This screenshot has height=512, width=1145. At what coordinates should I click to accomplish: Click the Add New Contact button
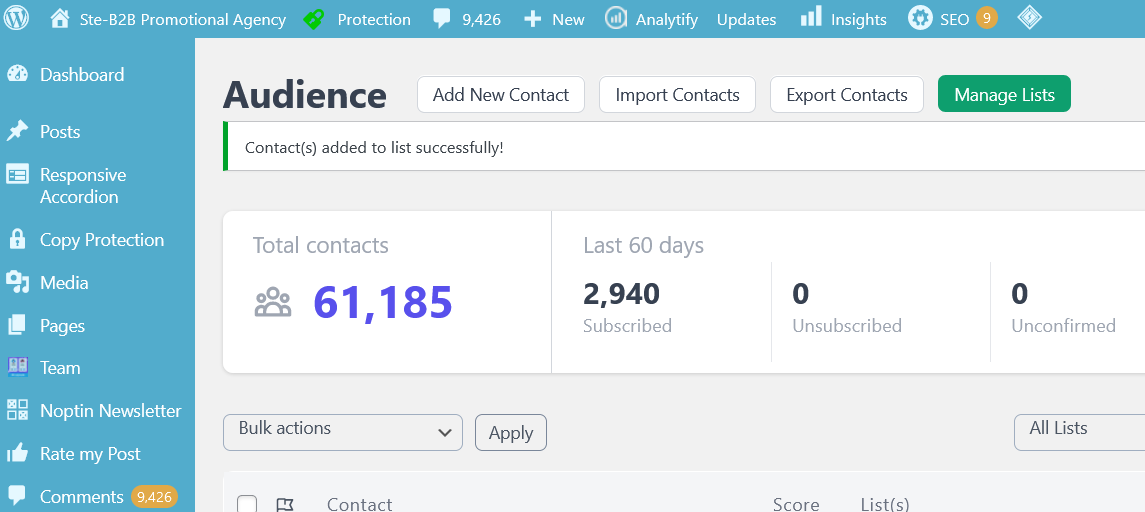[x=500, y=95]
